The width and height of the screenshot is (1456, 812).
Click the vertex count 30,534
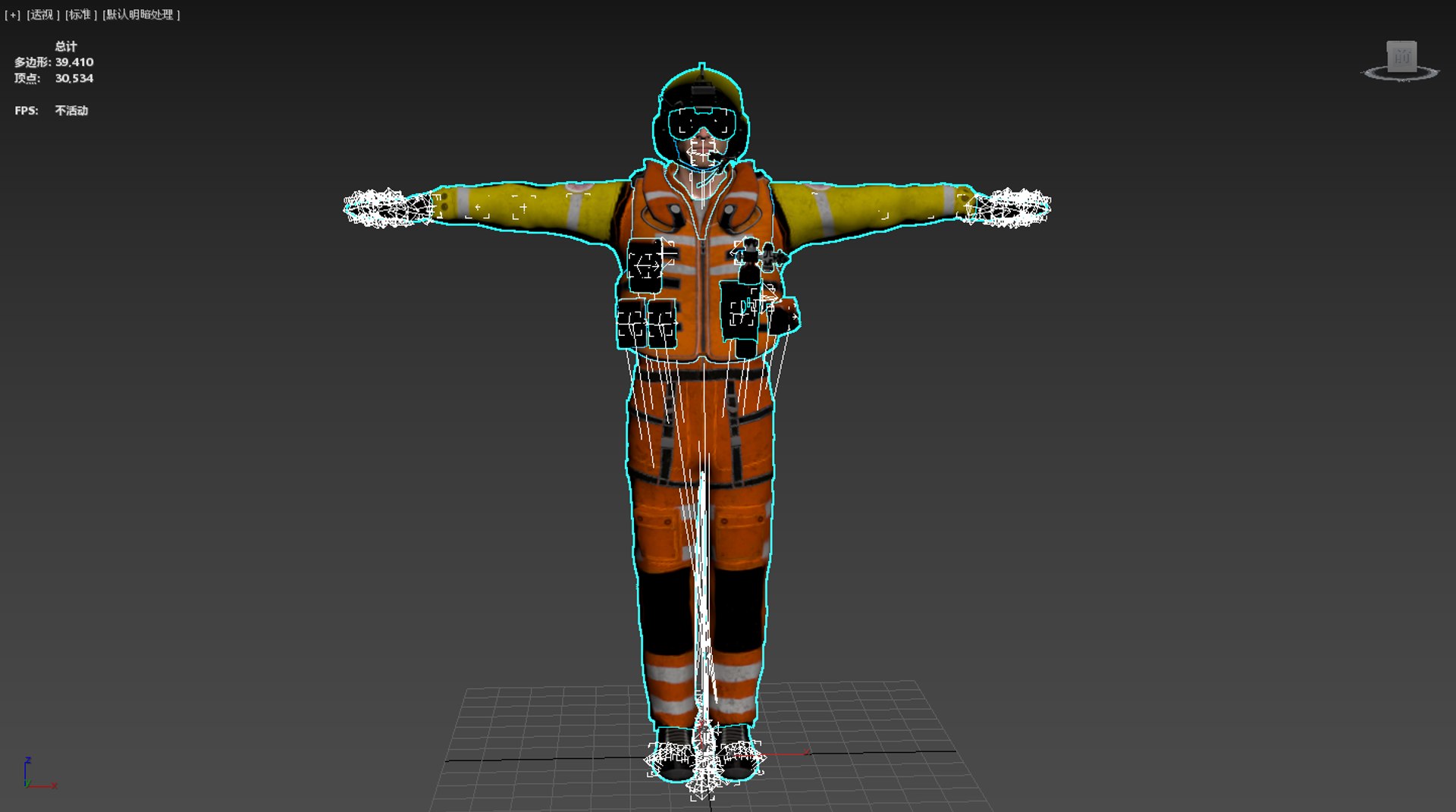[x=74, y=78]
